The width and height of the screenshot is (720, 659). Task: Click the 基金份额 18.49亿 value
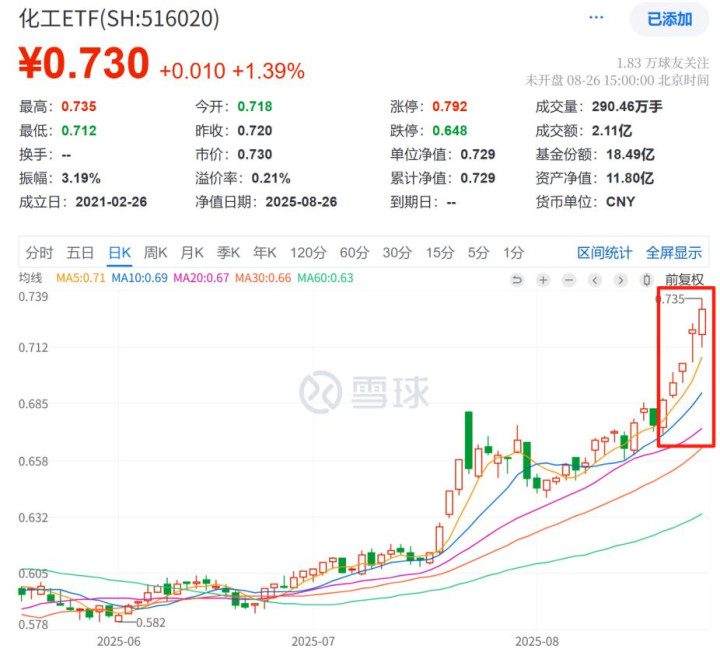click(630, 154)
